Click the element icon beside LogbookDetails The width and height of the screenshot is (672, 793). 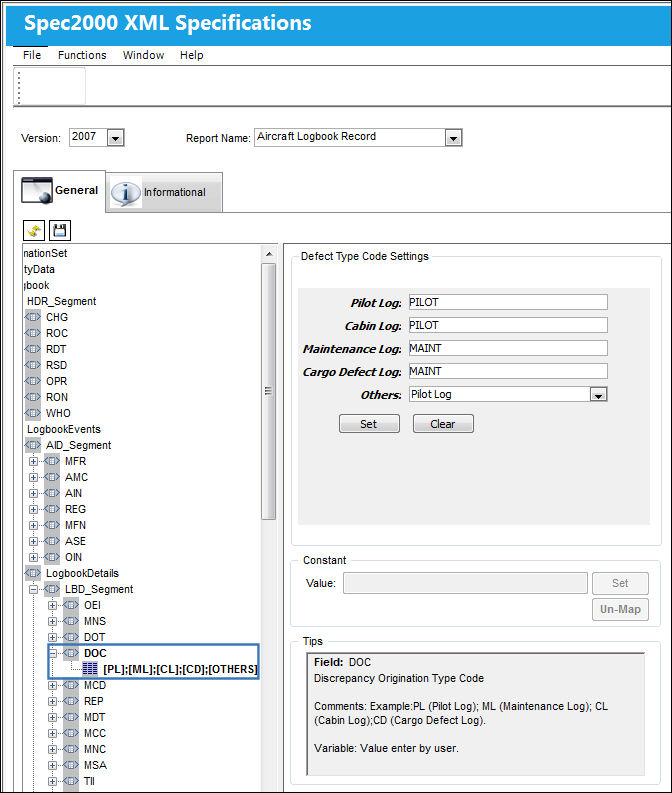pyautogui.click(x=33, y=573)
